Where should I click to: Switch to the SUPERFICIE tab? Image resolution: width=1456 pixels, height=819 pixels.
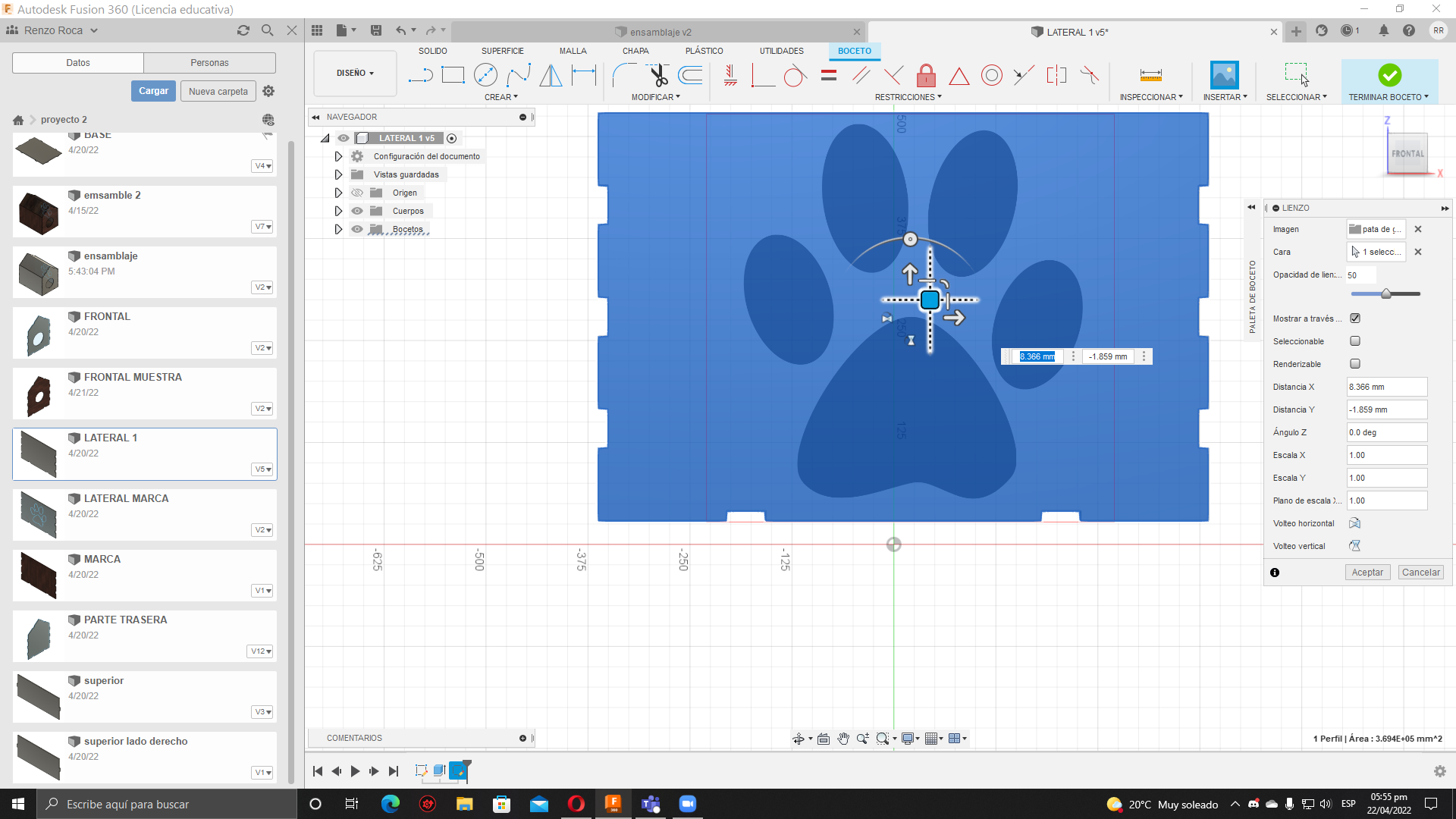click(503, 51)
